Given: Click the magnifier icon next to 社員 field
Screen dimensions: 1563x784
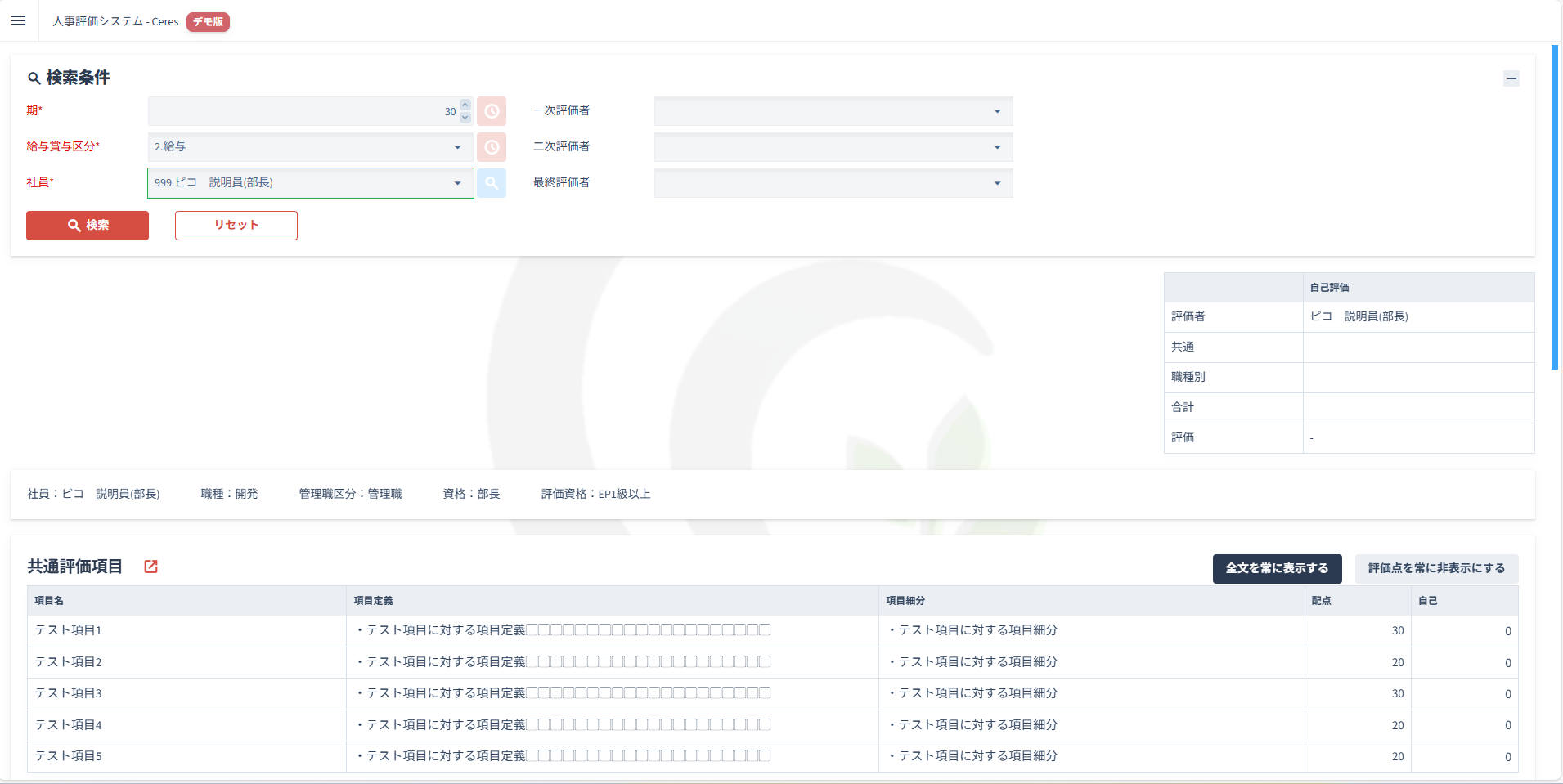Looking at the screenshot, I should 492,183.
